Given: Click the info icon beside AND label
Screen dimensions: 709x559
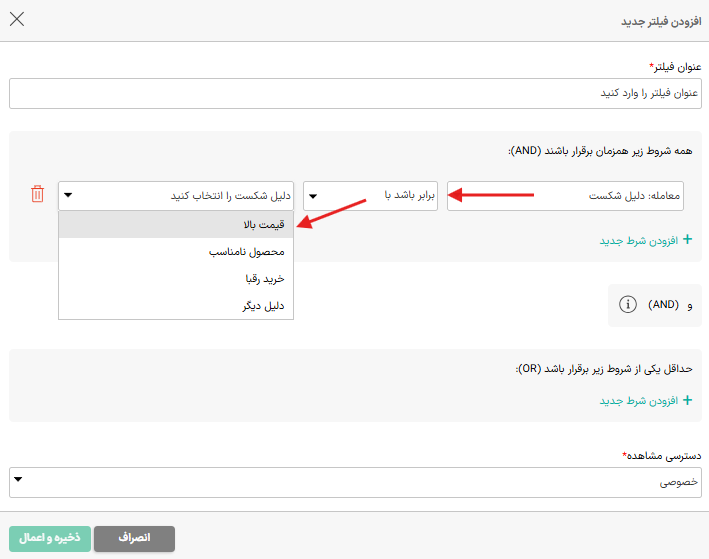Looking at the screenshot, I should tap(628, 304).
